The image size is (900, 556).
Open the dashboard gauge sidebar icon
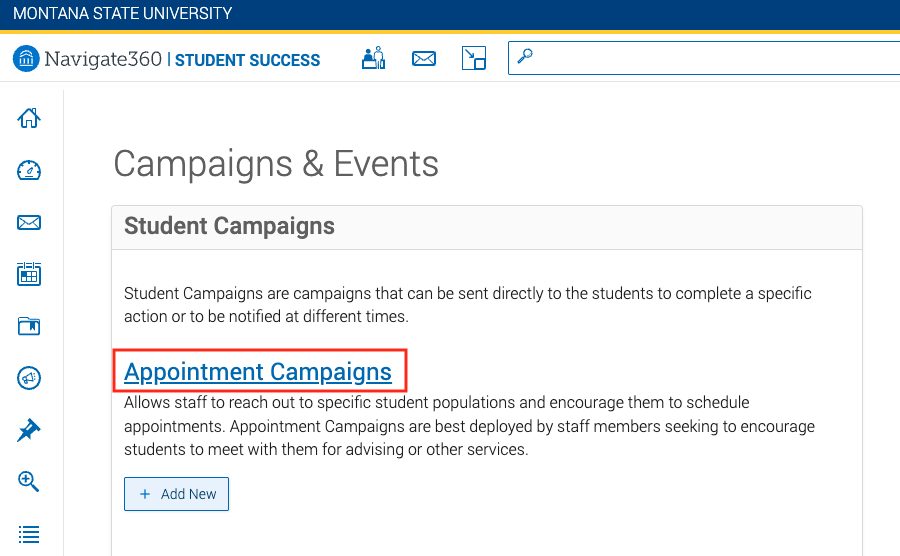29,170
